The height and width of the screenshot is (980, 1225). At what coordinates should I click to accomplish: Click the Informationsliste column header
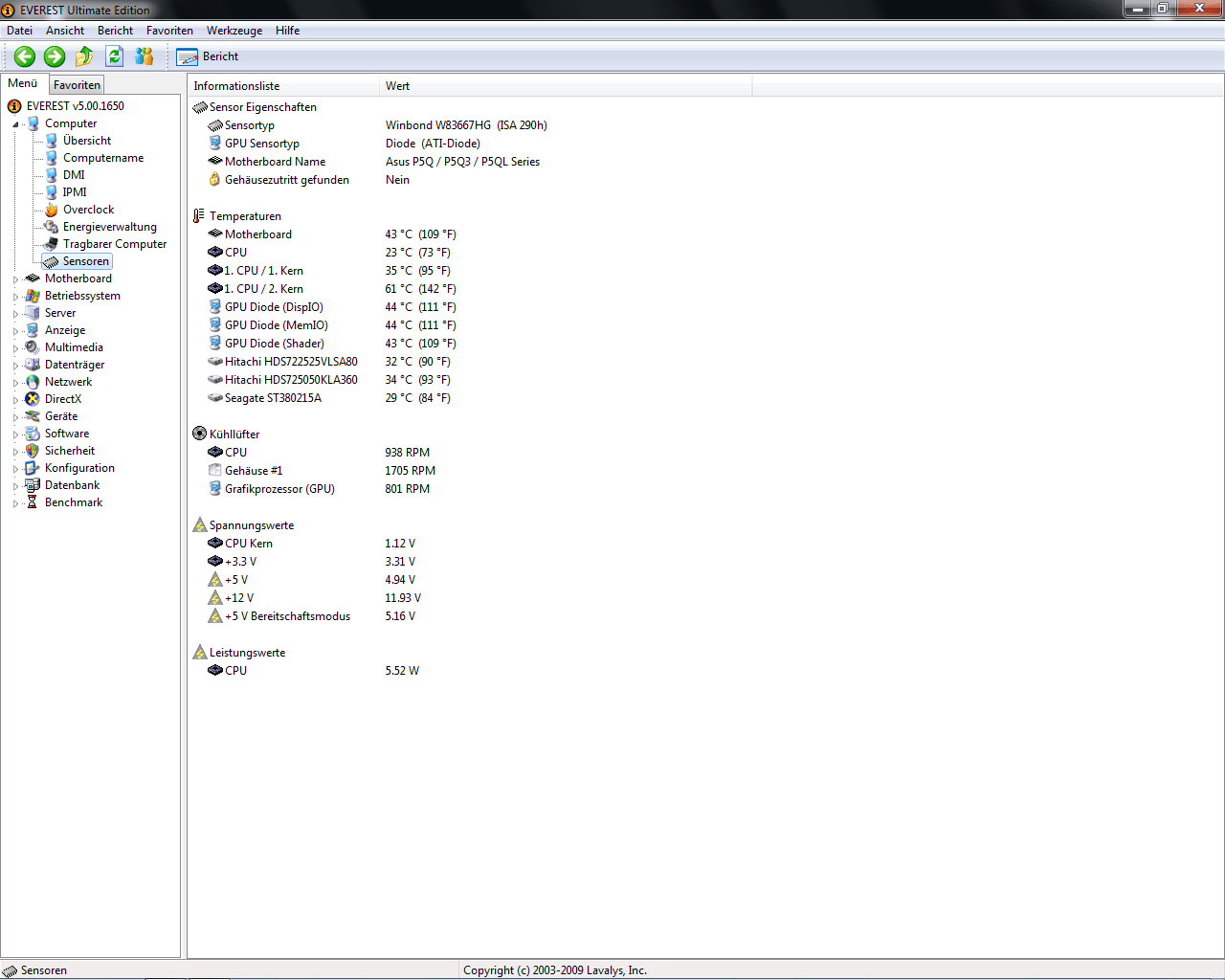point(283,86)
